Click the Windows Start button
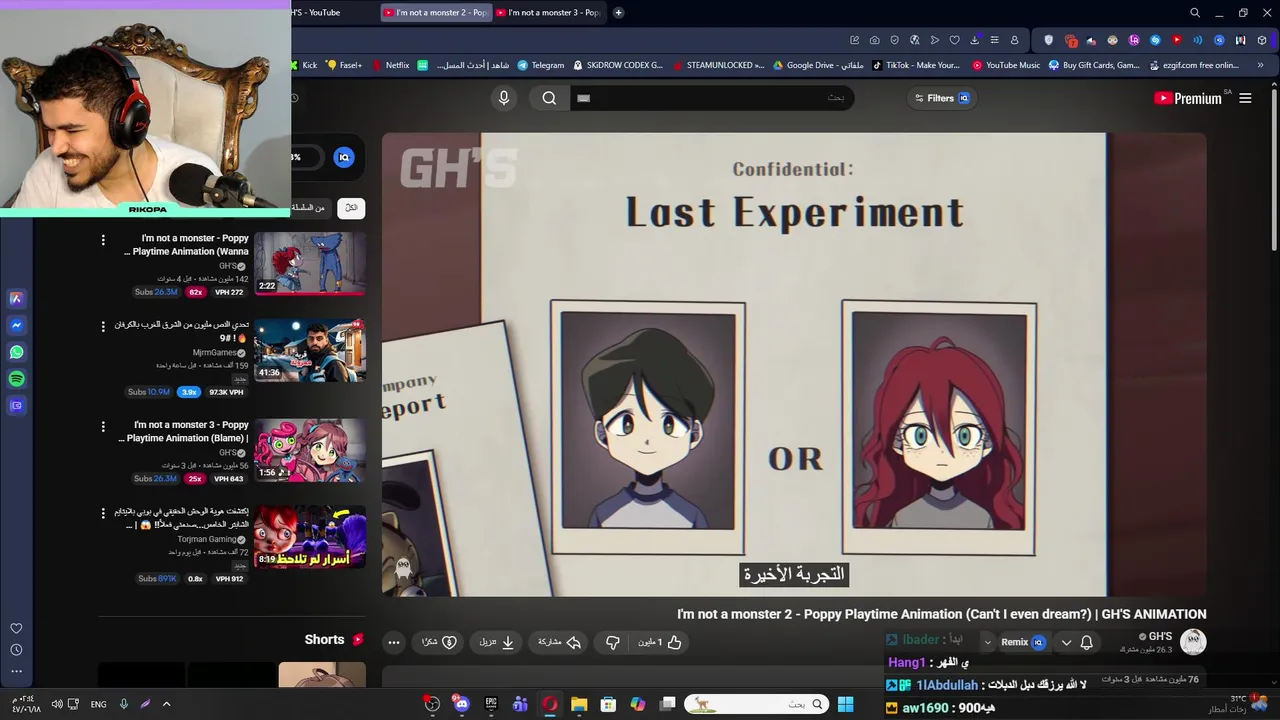Screen dimensions: 1280x720 click(x=845, y=704)
